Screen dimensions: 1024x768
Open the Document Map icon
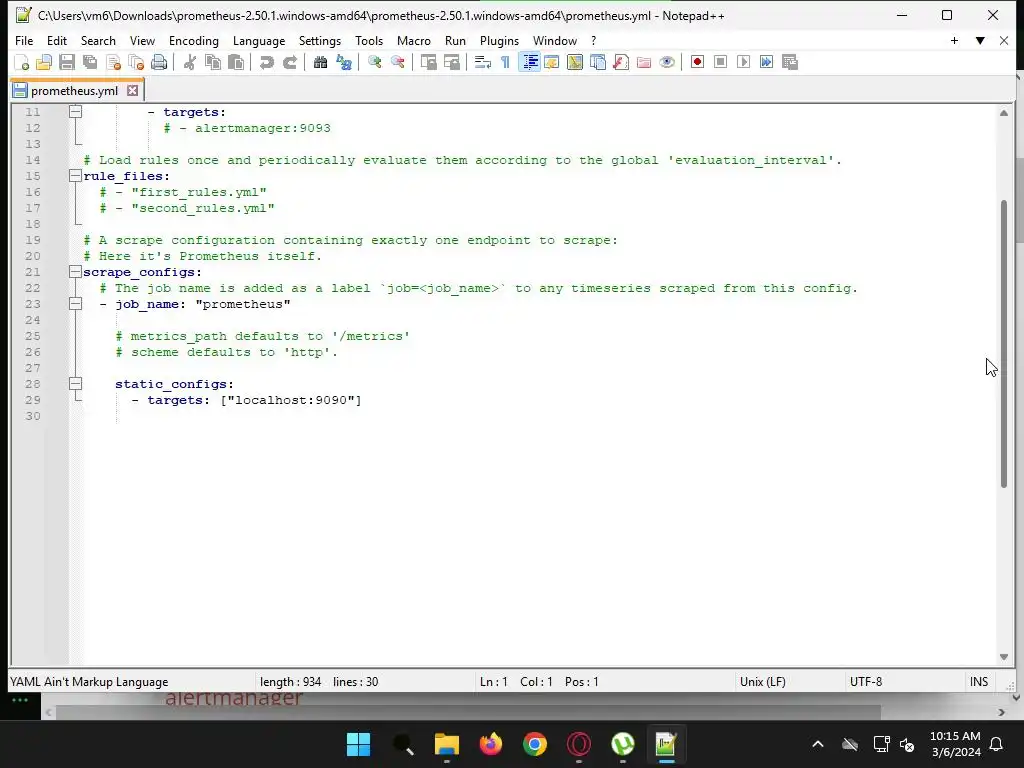575,62
